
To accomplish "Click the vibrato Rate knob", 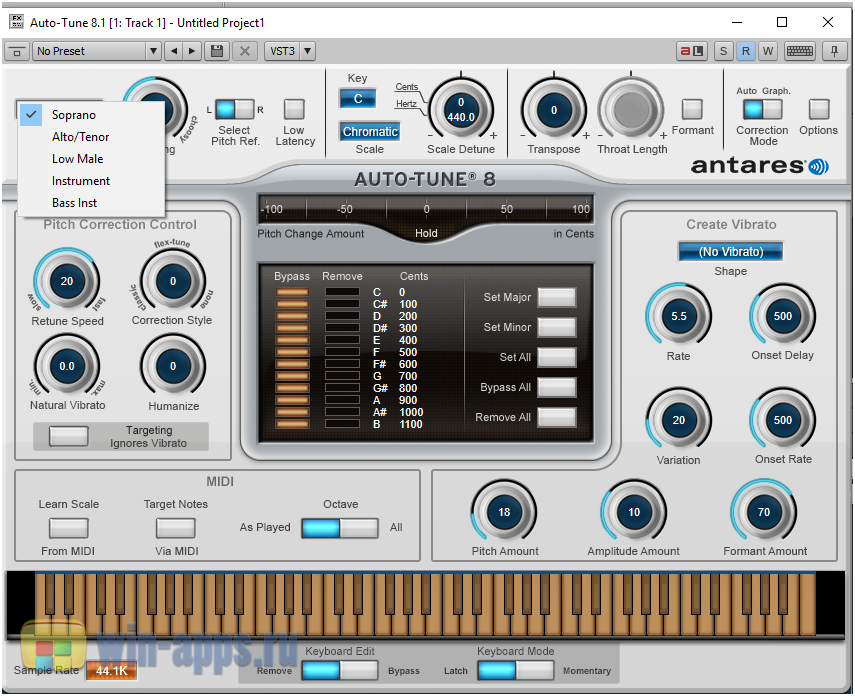I will [x=678, y=316].
